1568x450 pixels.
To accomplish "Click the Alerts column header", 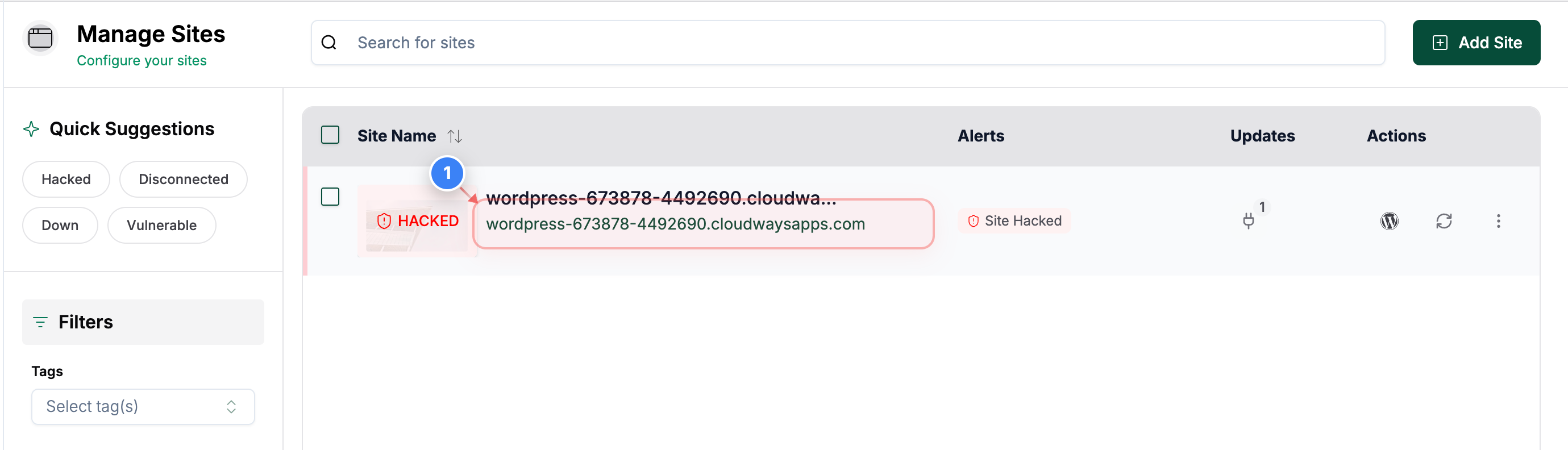I will (980, 136).
